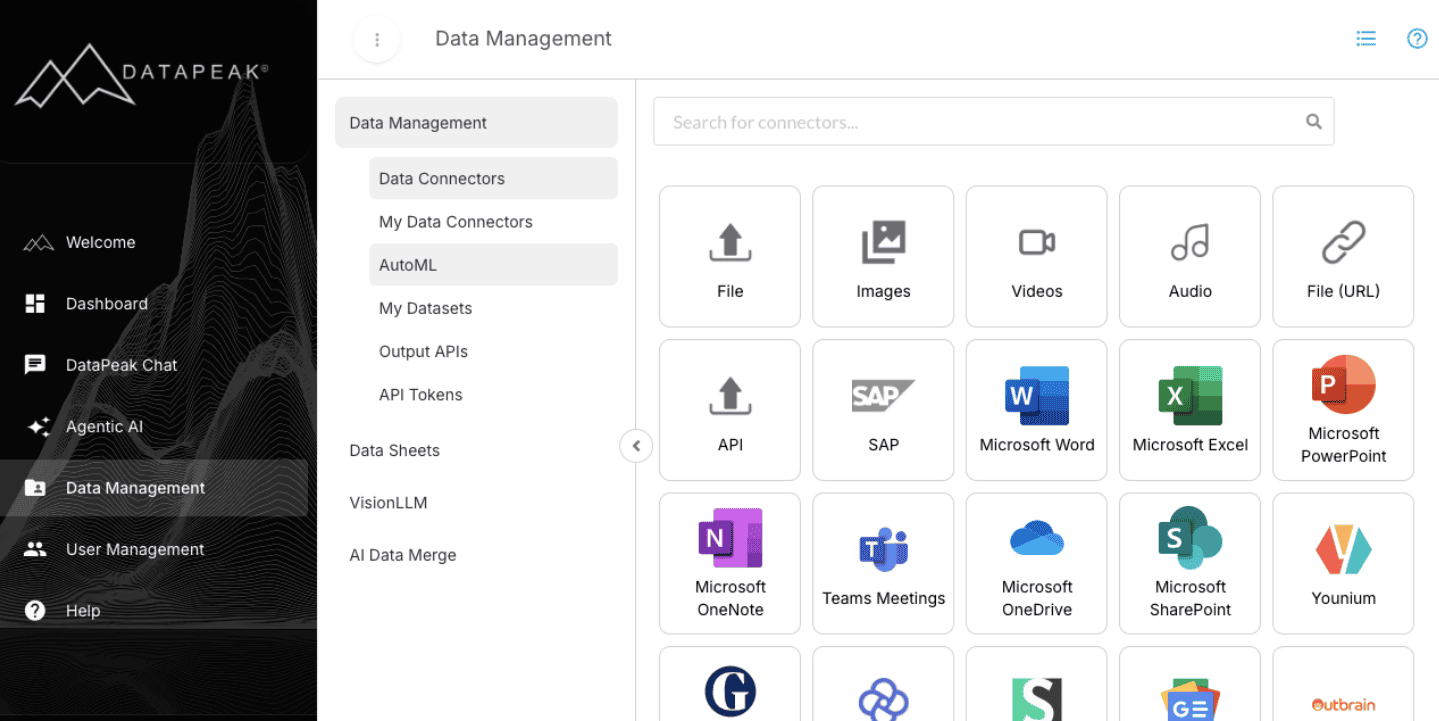Select the Younium connector
Screen dimensions: 1439x721
(x=1343, y=563)
